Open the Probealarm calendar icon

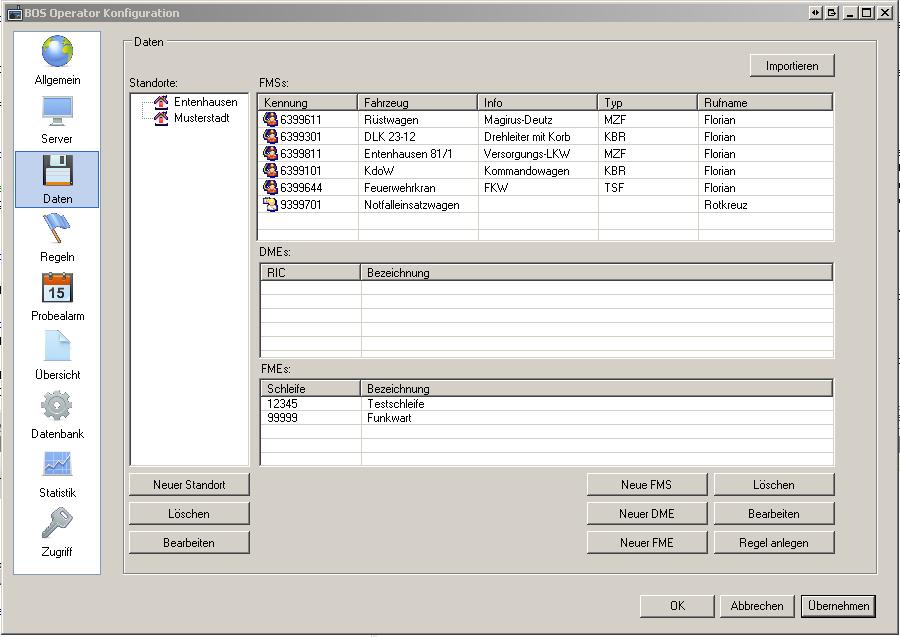57,289
